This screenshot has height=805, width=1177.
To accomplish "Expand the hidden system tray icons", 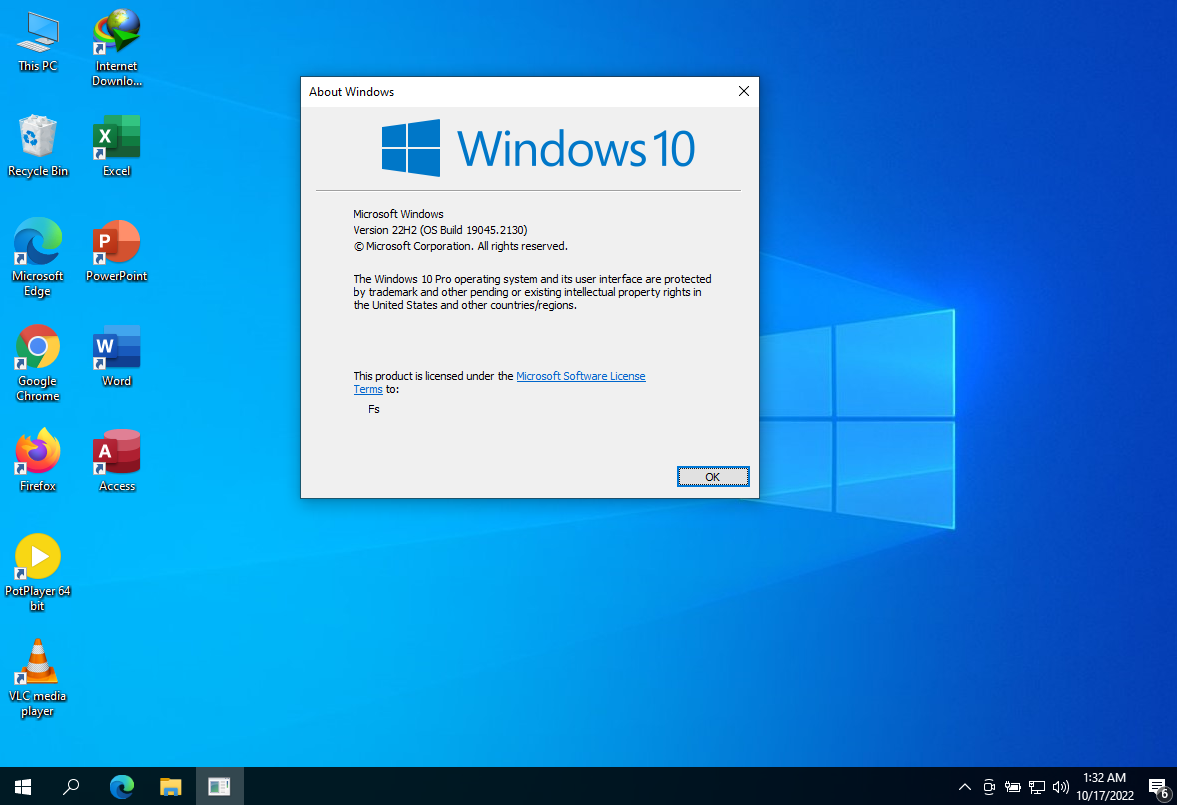I will pyautogui.click(x=964, y=786).
